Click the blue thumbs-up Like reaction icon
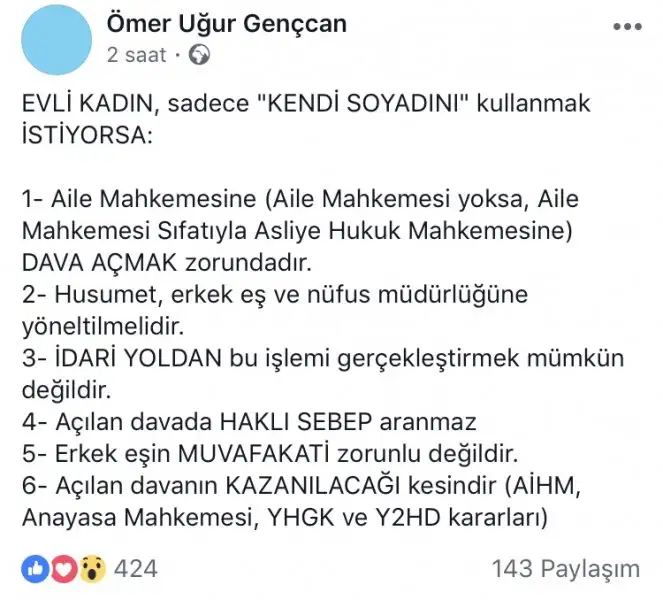The image size is (663, 600). click(36, 569)
